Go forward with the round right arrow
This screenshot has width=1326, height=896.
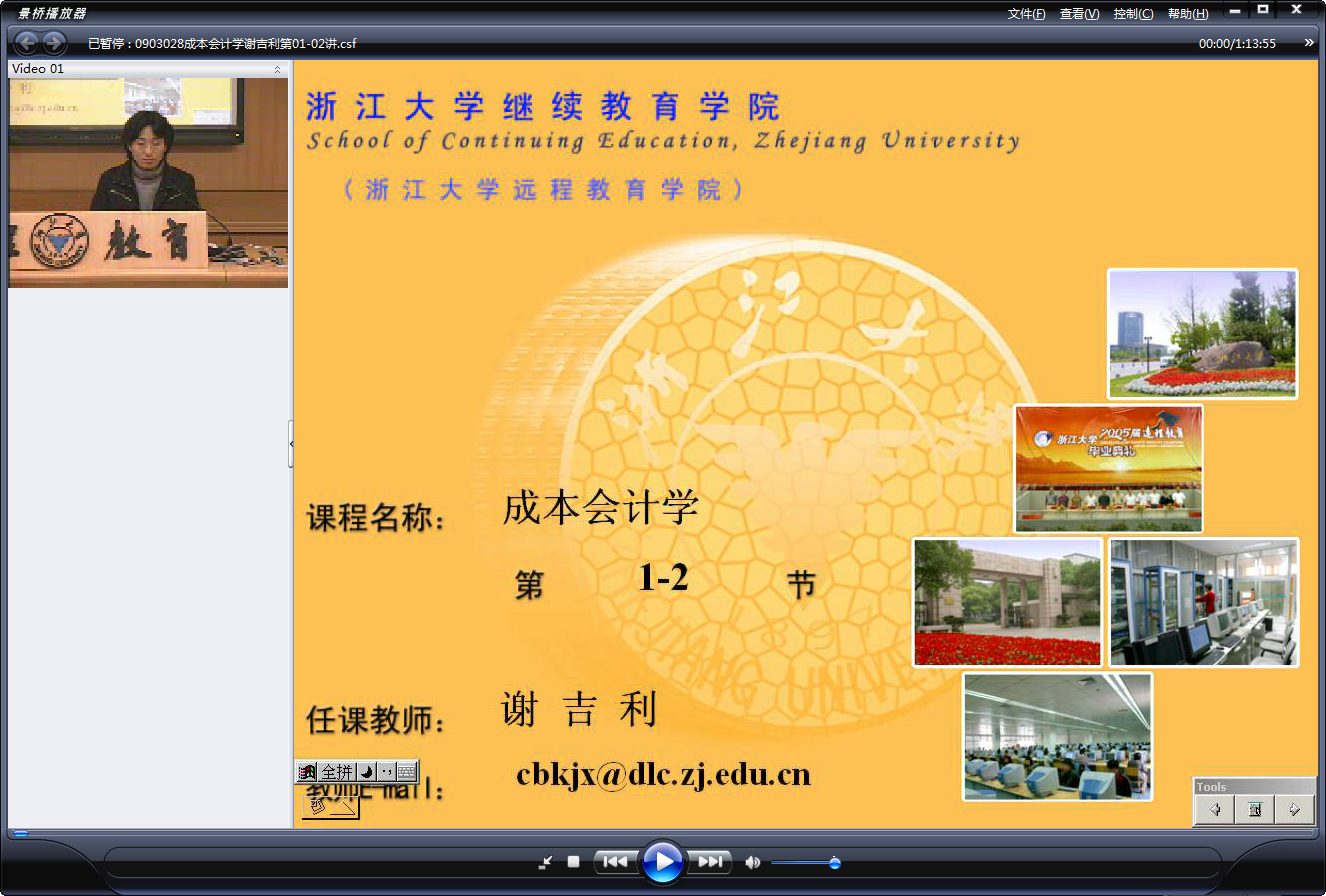pos(54,43)
